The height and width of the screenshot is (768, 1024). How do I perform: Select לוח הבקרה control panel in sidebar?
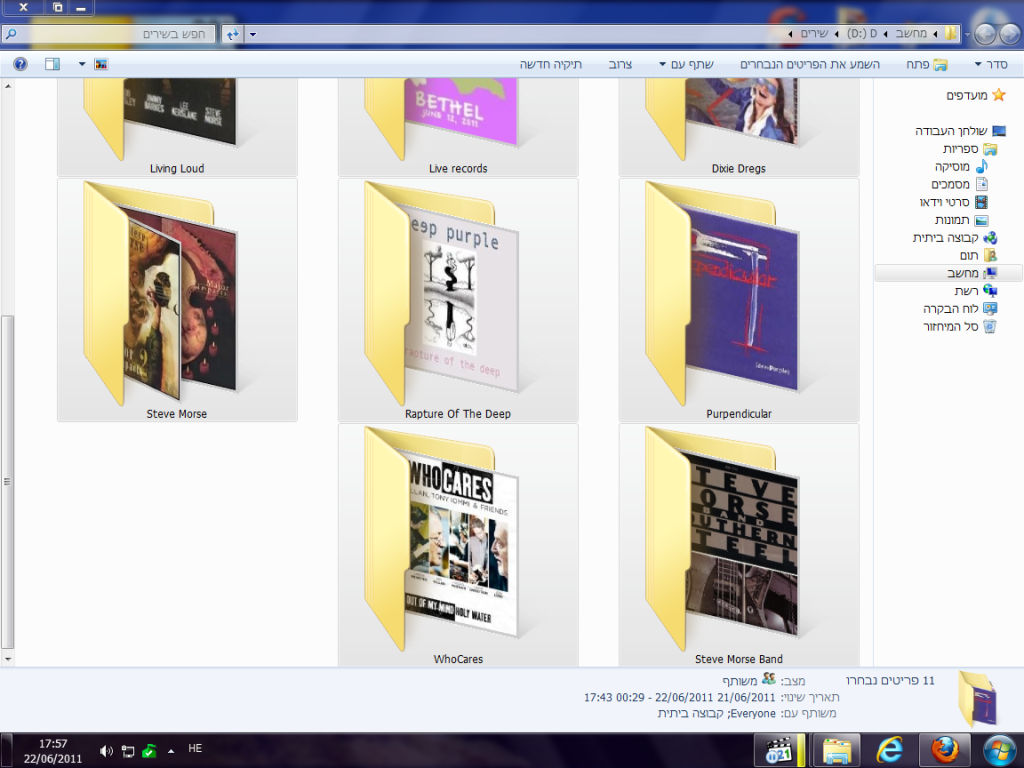click(960, 308)
